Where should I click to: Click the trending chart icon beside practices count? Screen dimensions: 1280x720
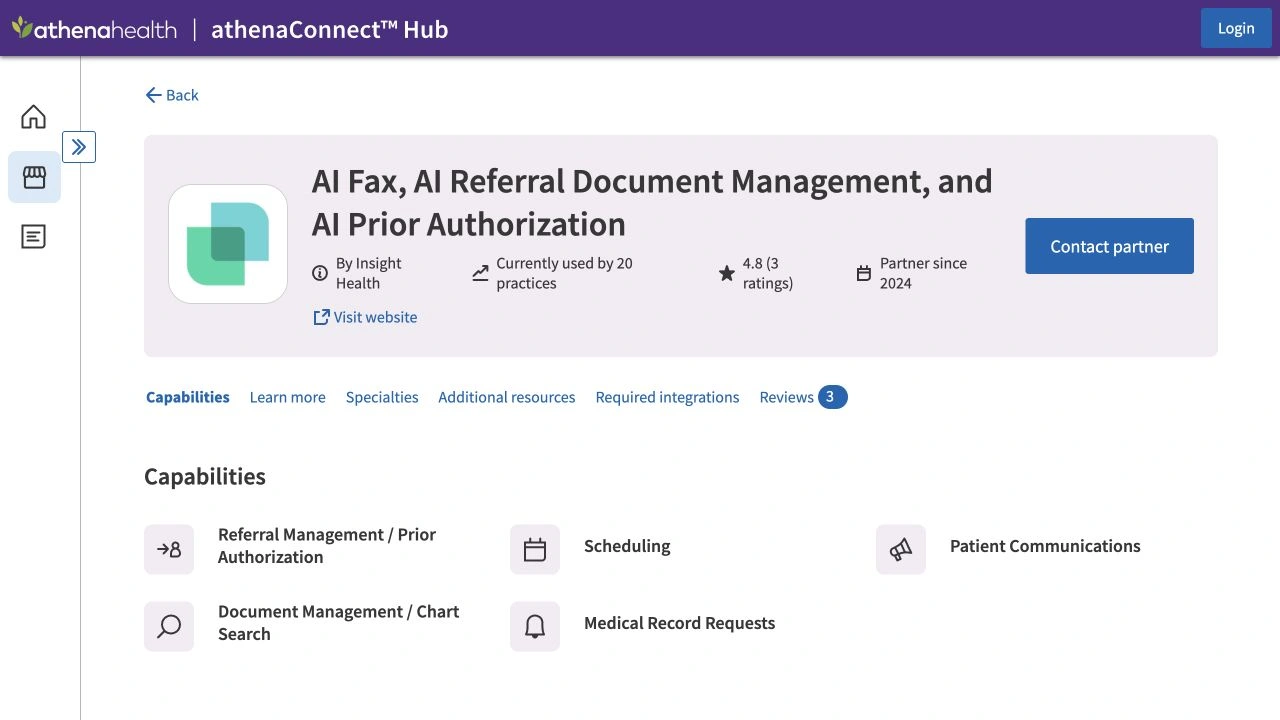tap(480, 273)
